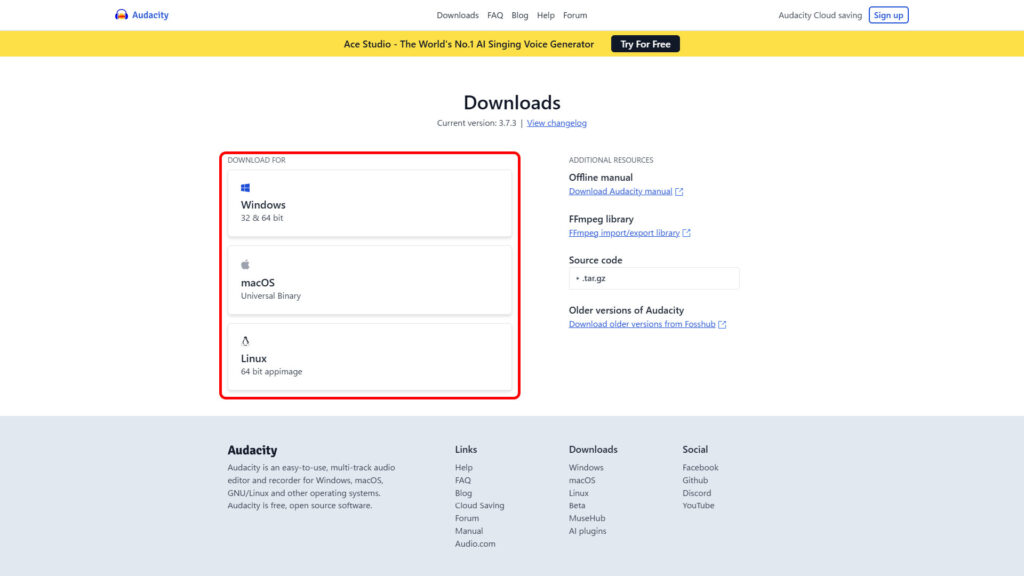Image resolution: width=1024 pixels, height=576 pixels.
Task: Click Help in the footer Links column
Action: [x=464, y=468]
